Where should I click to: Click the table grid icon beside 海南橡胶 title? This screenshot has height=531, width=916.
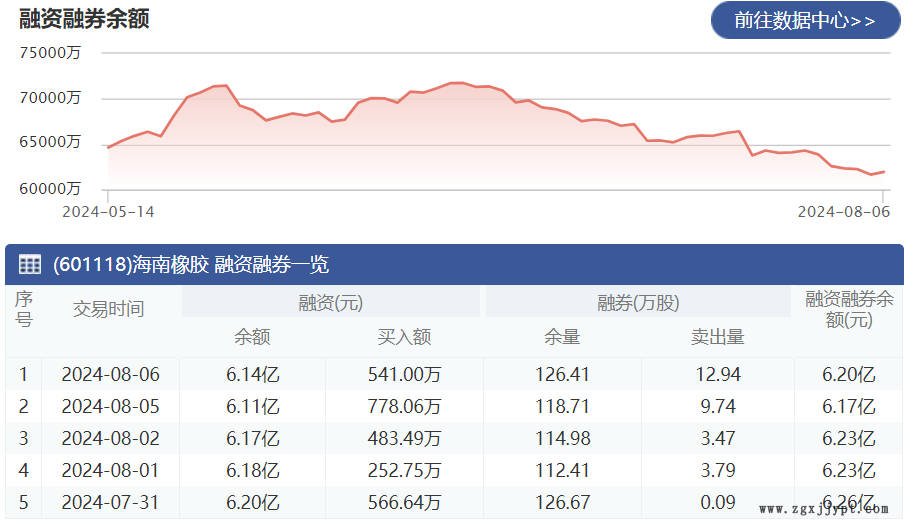tap(30, 265)
